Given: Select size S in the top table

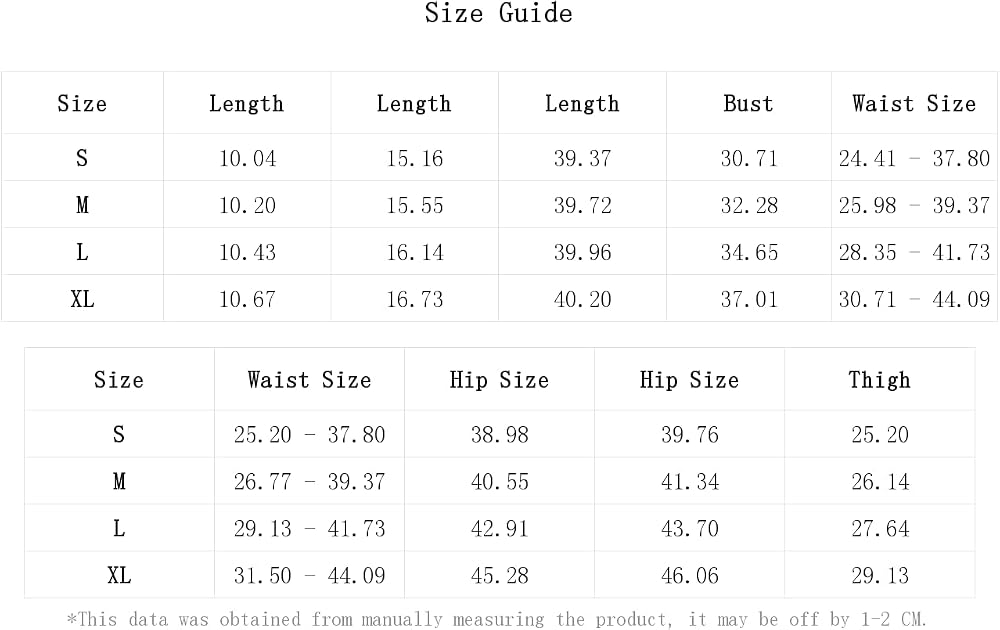Looking at the screenshot, I should 82,158.
